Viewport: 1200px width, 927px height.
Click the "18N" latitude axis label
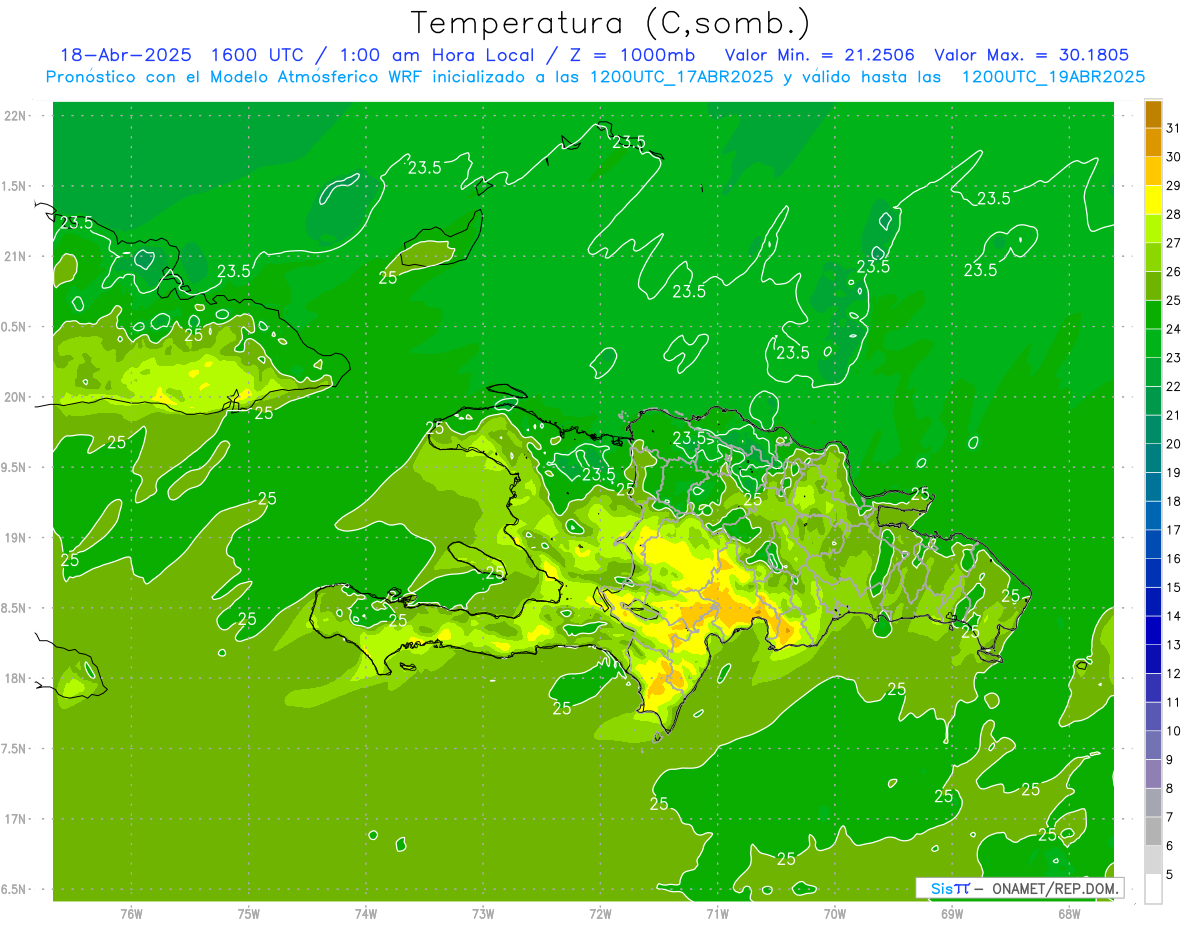pyautogui.click(x=17, y=679)
